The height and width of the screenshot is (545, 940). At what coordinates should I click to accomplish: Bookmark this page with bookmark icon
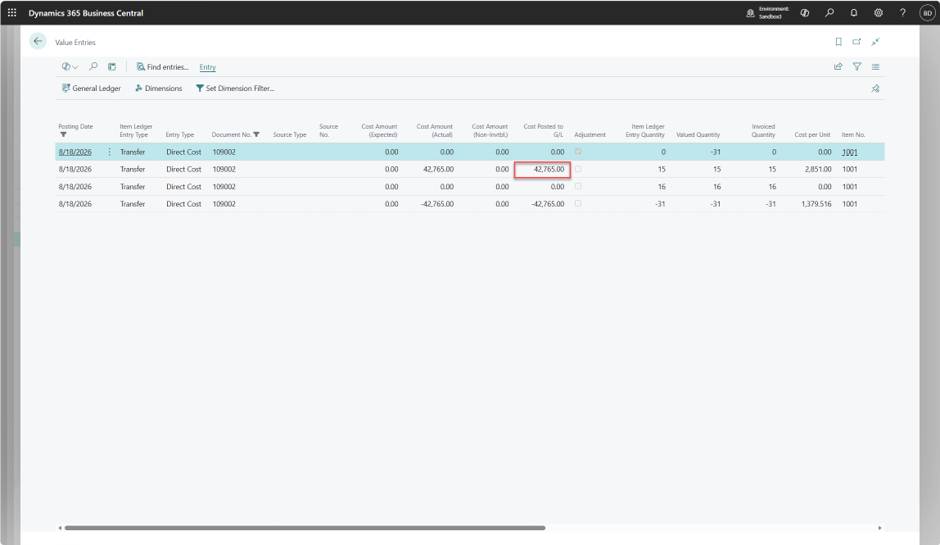click(x=838, y=41)
